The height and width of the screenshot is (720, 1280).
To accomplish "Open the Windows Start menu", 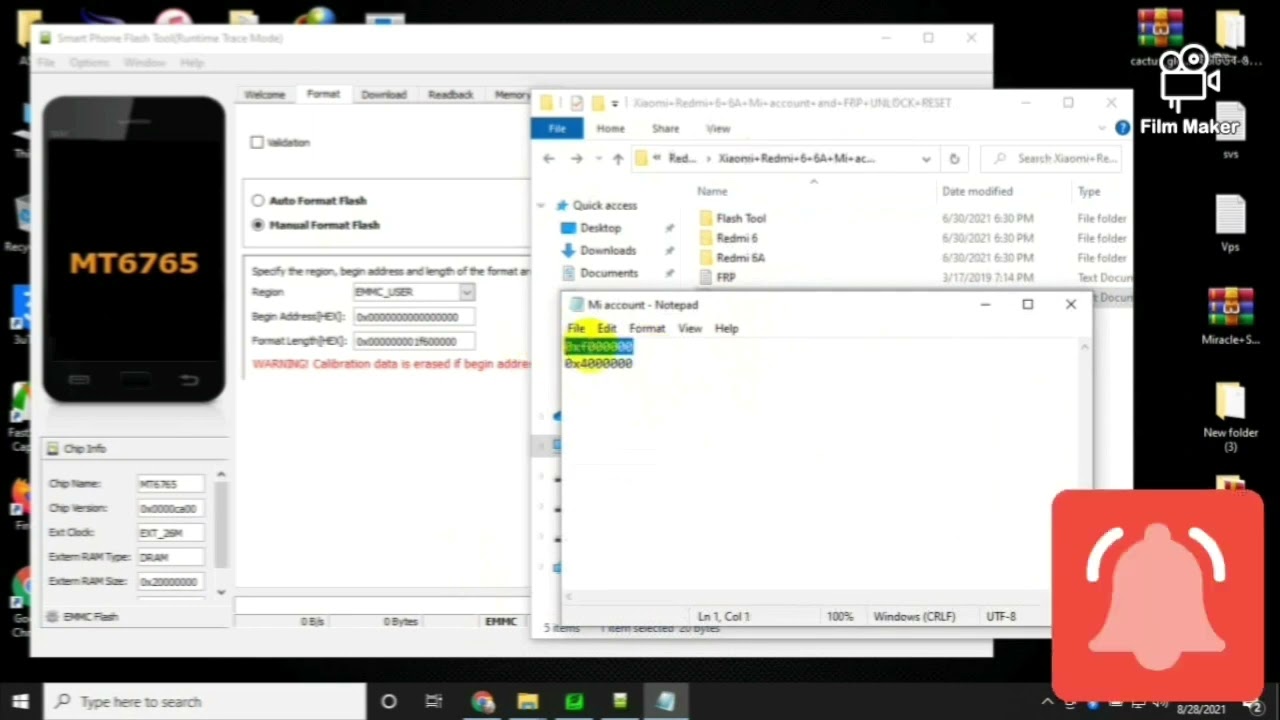I will click(21, 701).
